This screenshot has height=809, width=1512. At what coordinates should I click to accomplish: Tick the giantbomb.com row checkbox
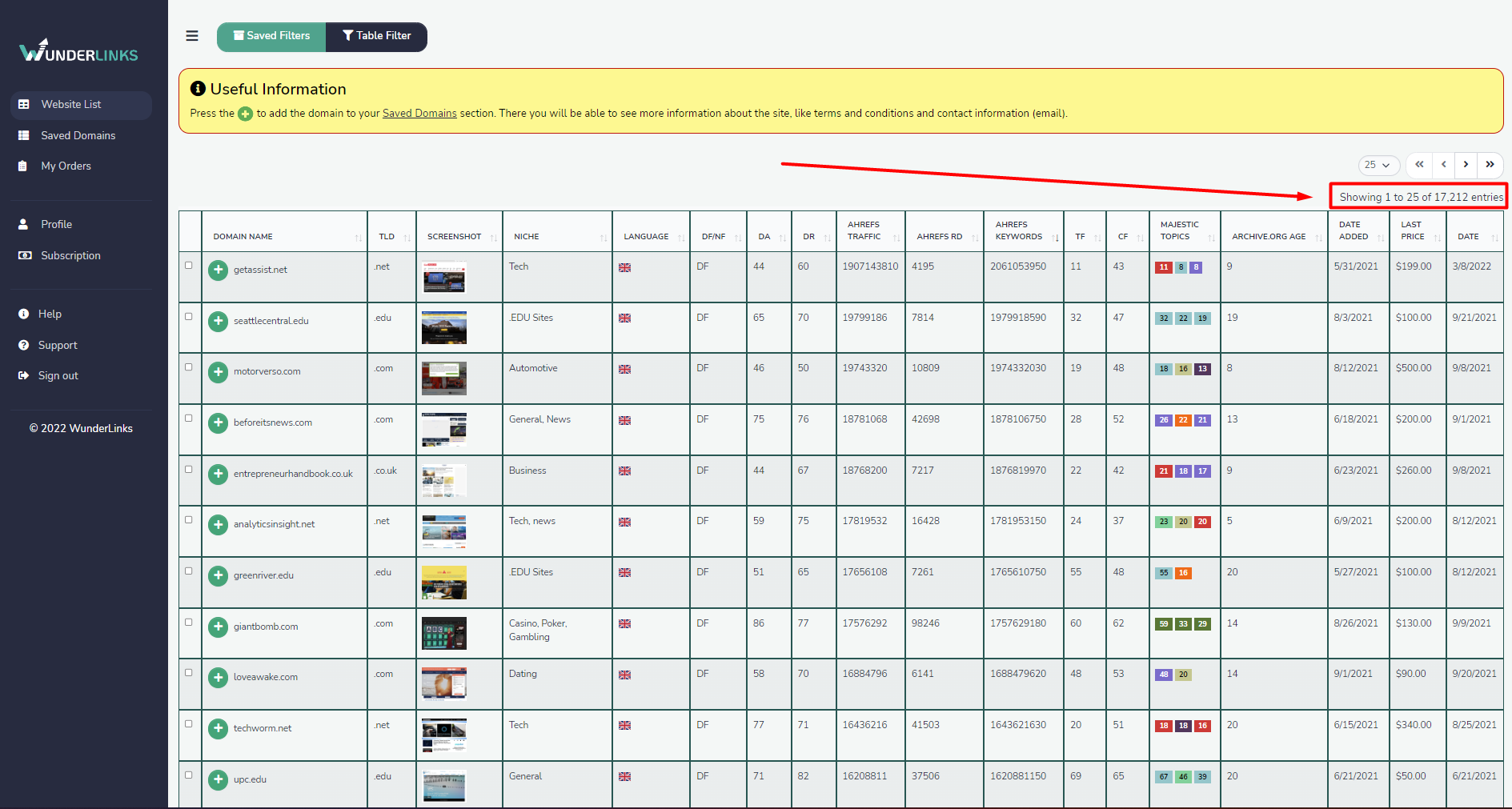189,623
